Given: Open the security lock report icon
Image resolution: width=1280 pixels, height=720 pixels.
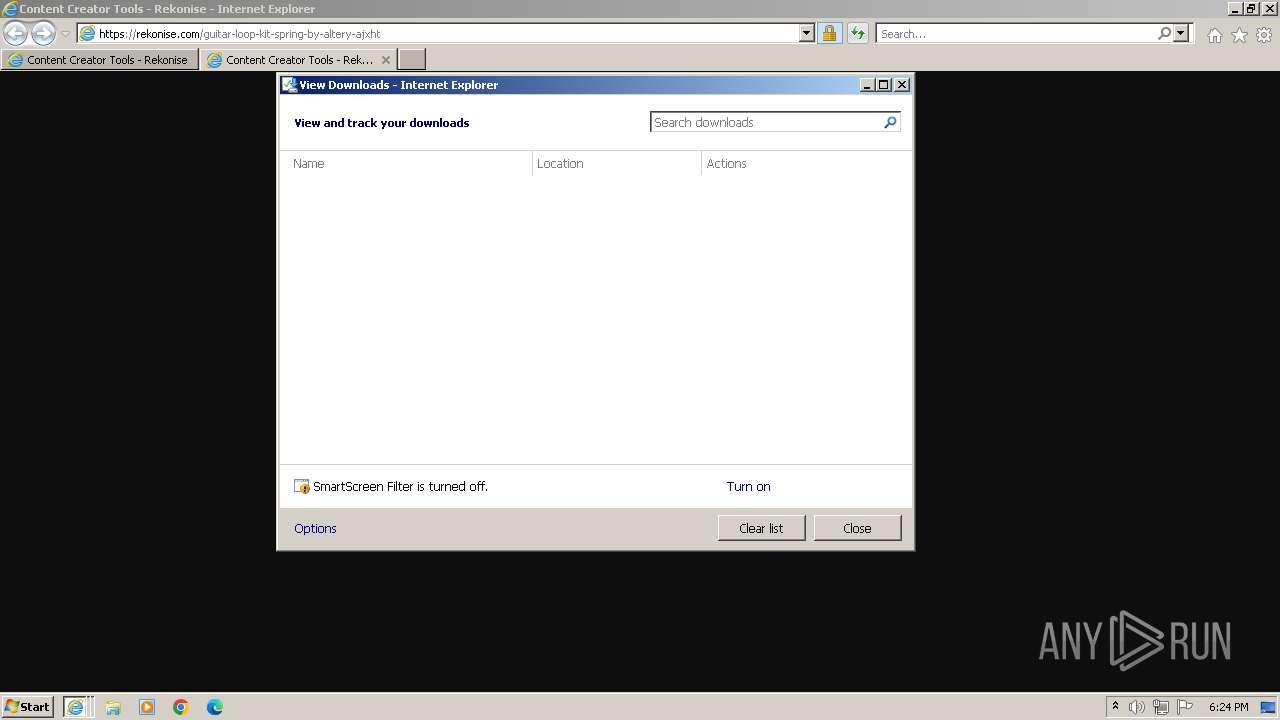Looking at the screenshot, I should (829, 33).
